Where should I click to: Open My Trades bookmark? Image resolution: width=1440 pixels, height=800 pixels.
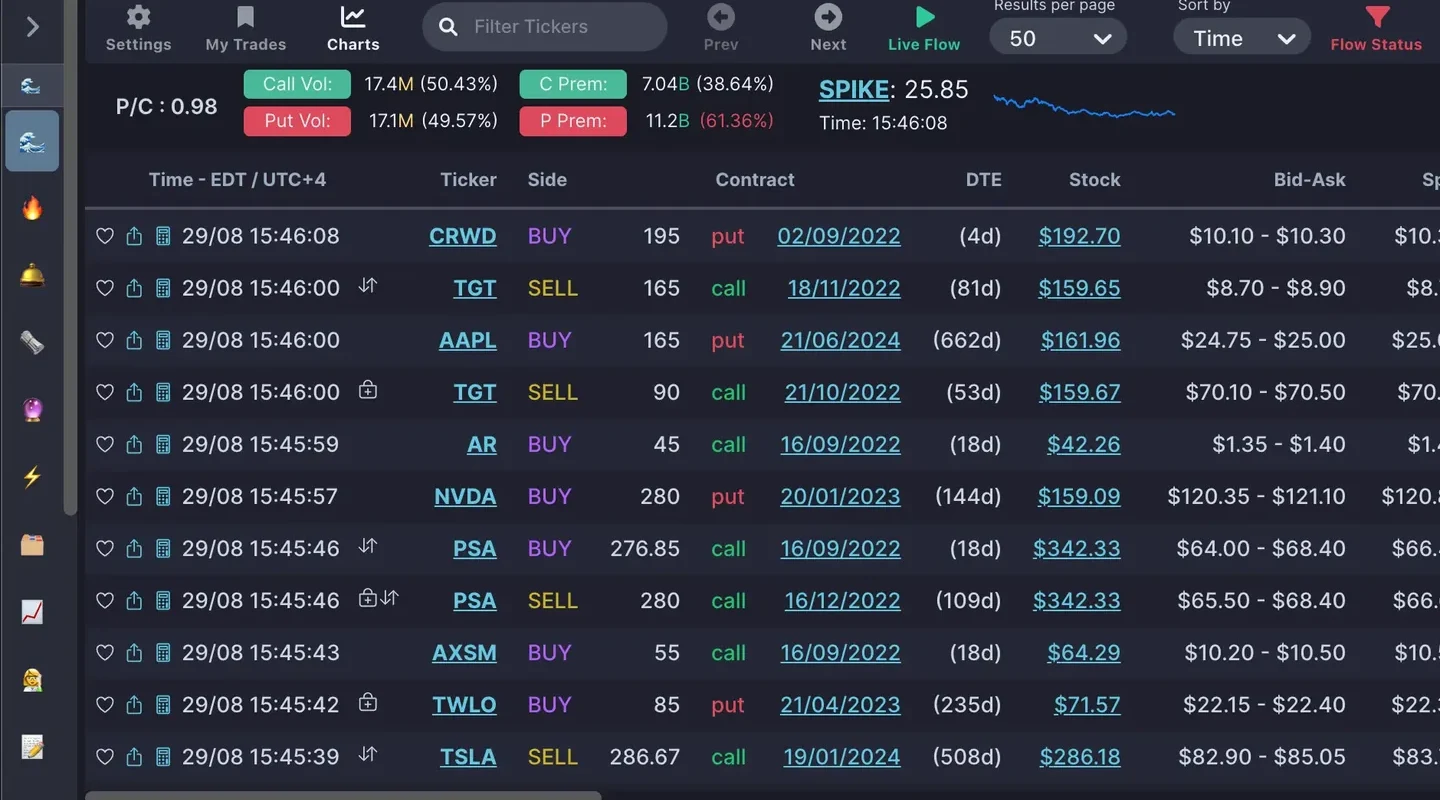tap(245, 28)
